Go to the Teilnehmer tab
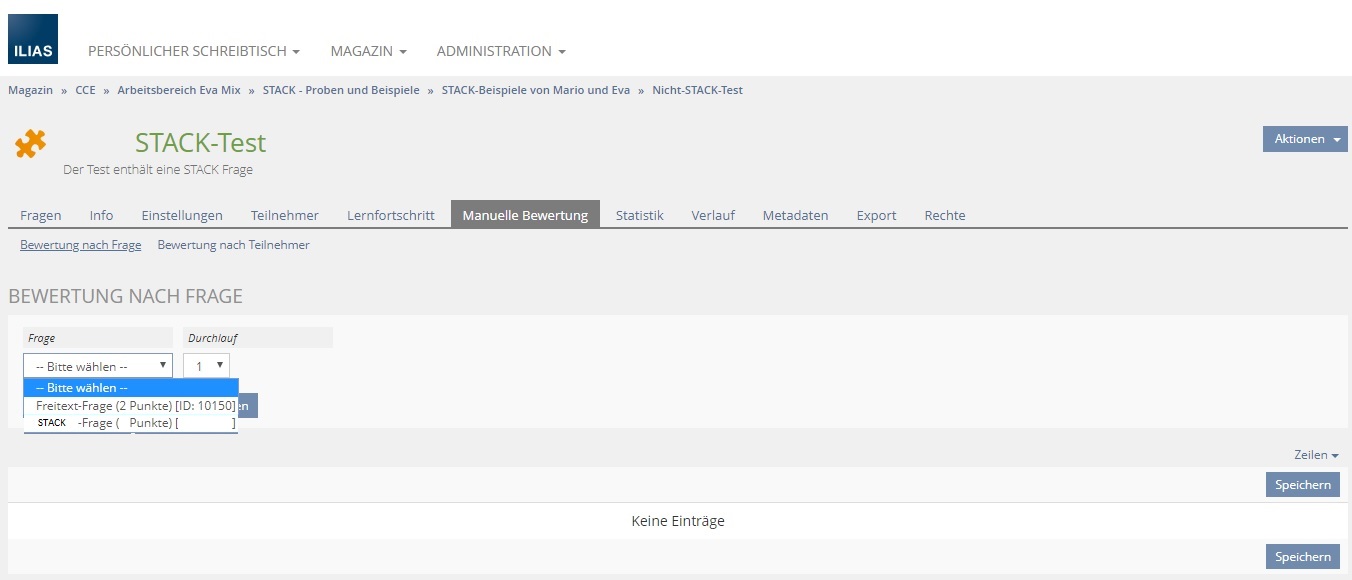 click(285, 215)
